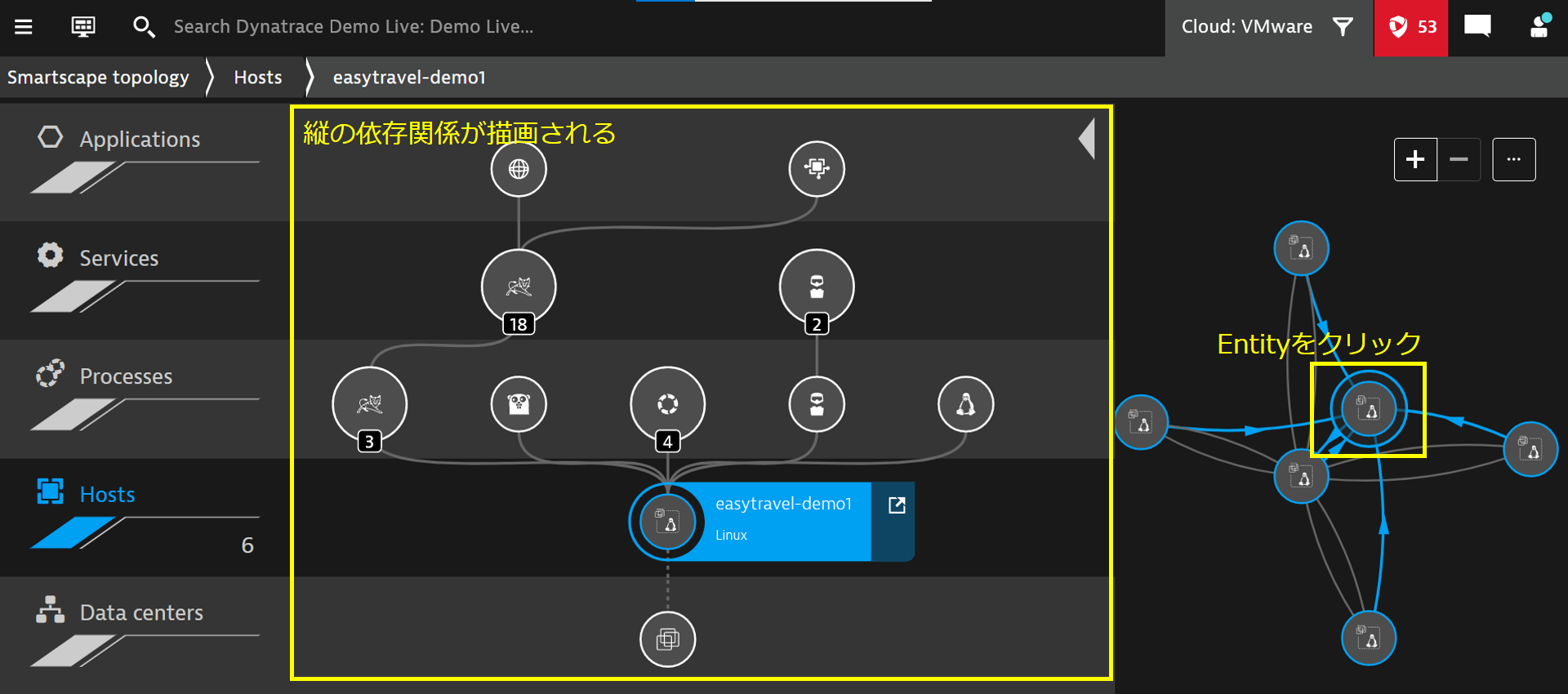Click the data center node at bottom
1568x694 pixels.
click(x=668, y=639)
